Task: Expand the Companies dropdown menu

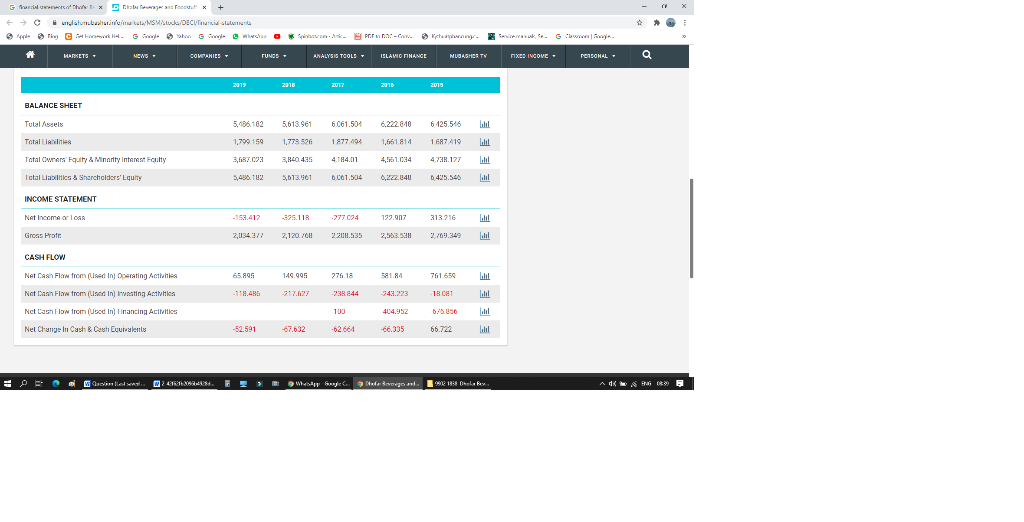Action: pos(209,56)
